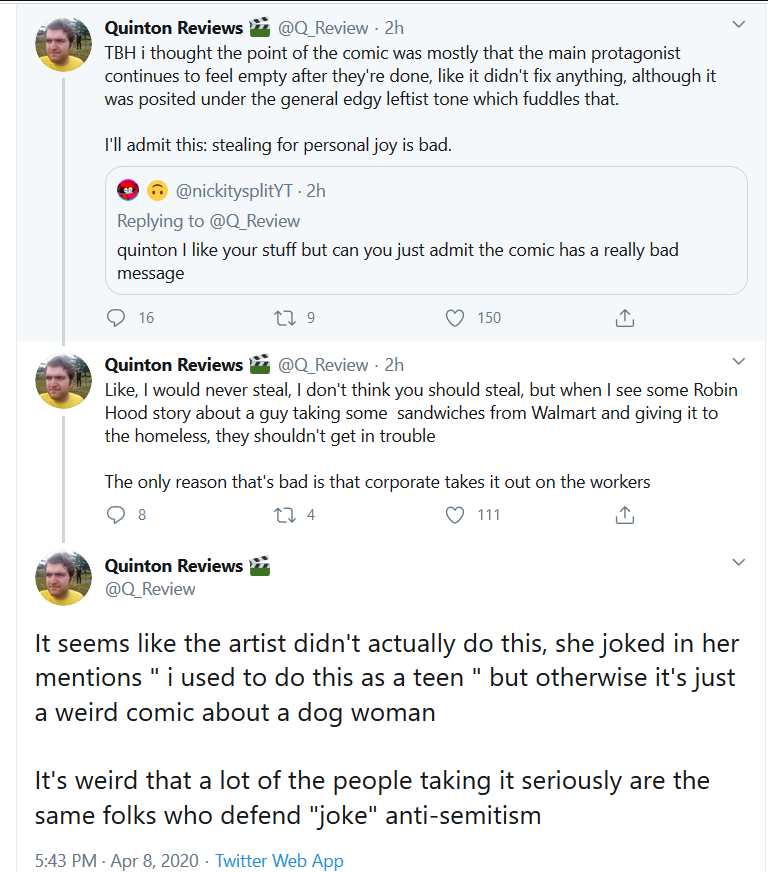
Task: Open the quoted @nickitysplitYT tweet
Action: pyautogui.click(x=426, y=231)
